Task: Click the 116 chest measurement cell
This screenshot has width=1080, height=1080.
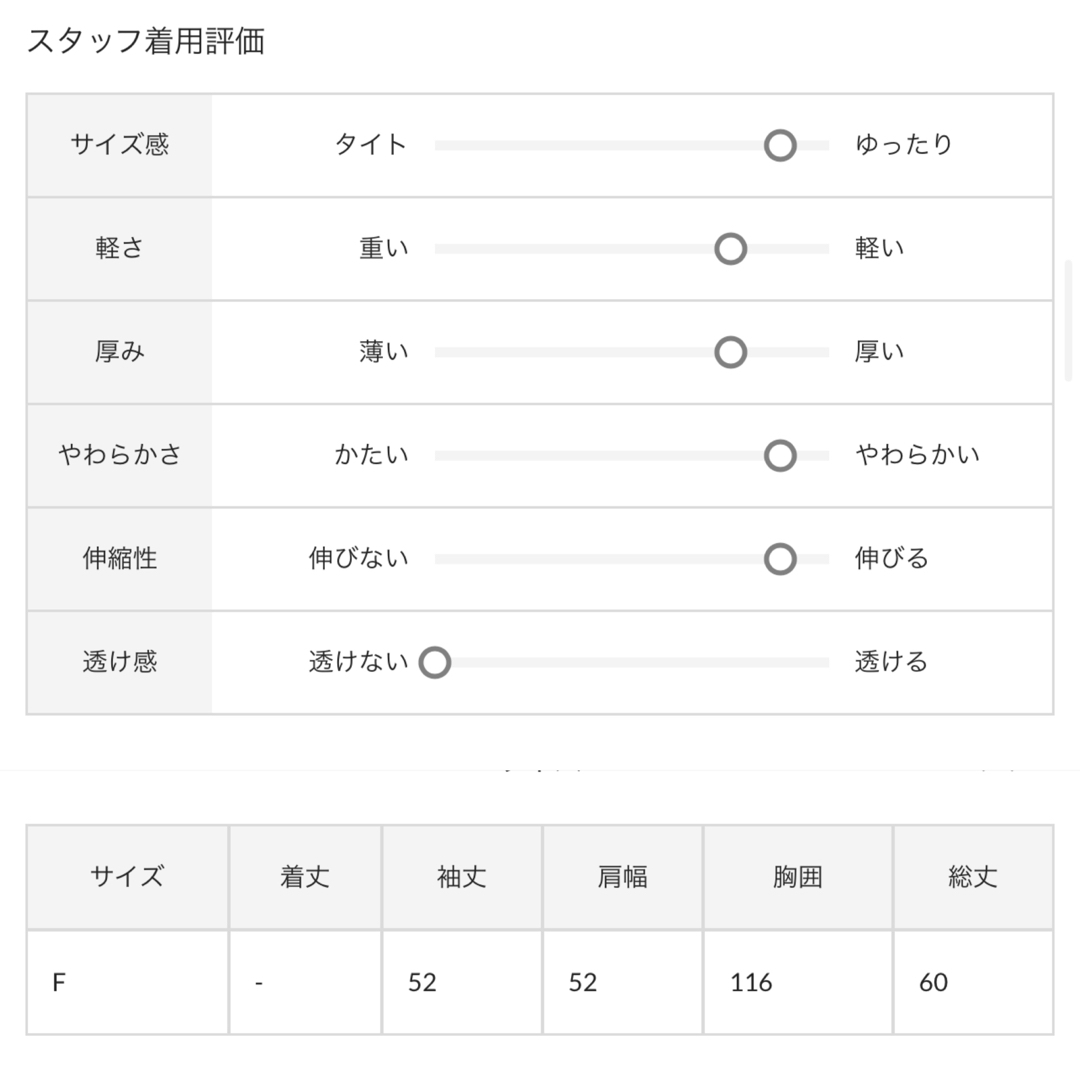Action: pyautogui.click(x=798, y=982)
